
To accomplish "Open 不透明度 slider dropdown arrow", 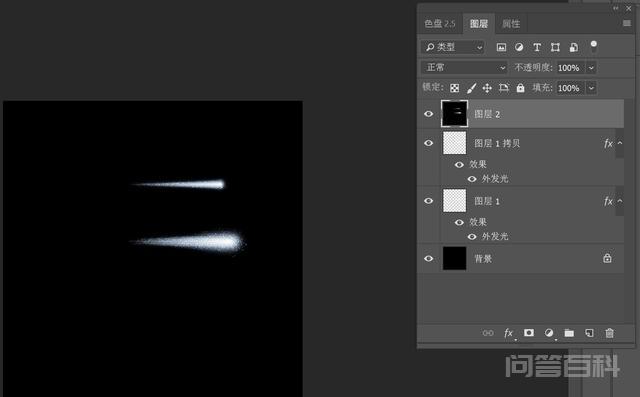I will [x=591, y=68].
